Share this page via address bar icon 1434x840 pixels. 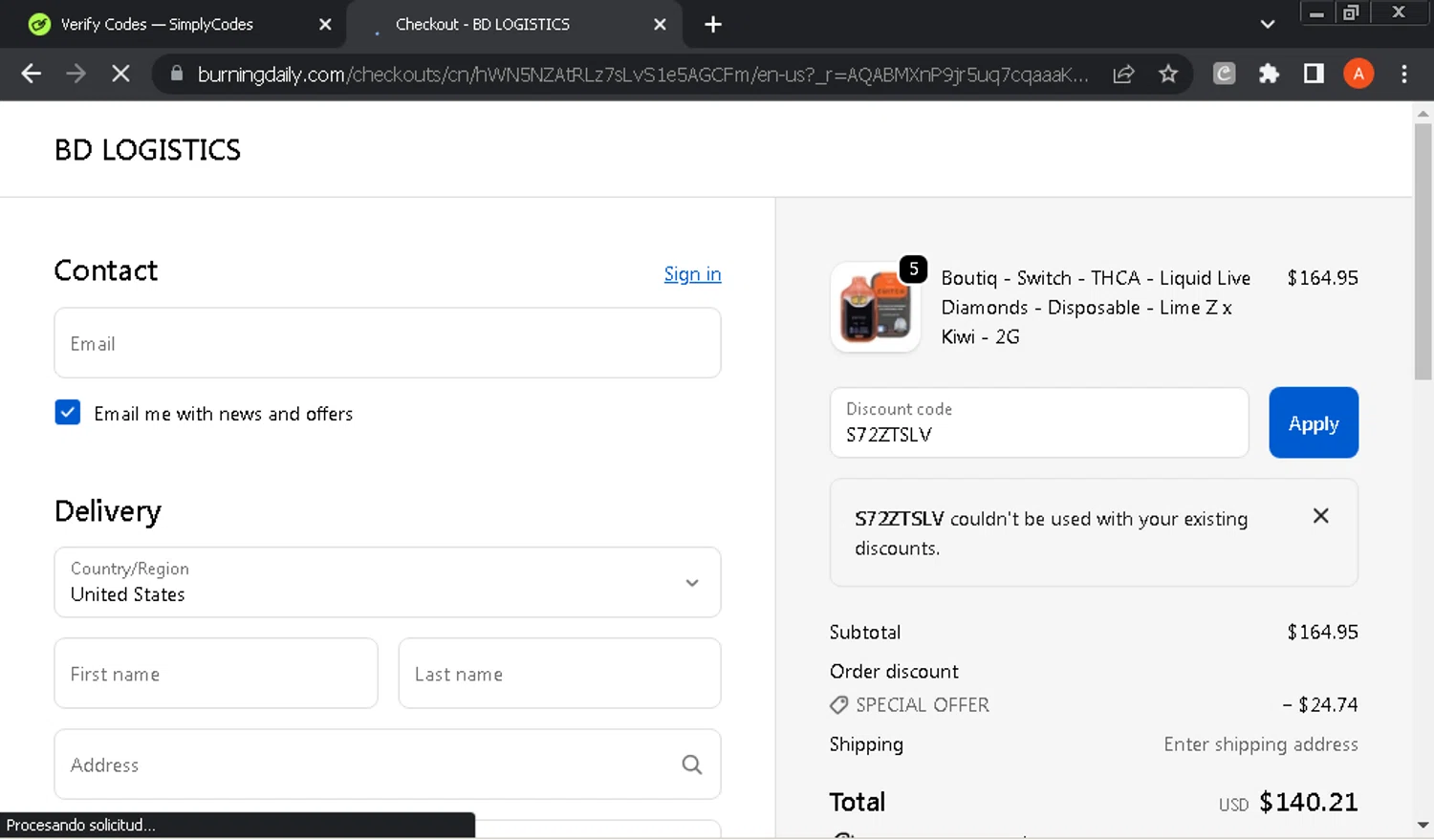point(1123,74)
